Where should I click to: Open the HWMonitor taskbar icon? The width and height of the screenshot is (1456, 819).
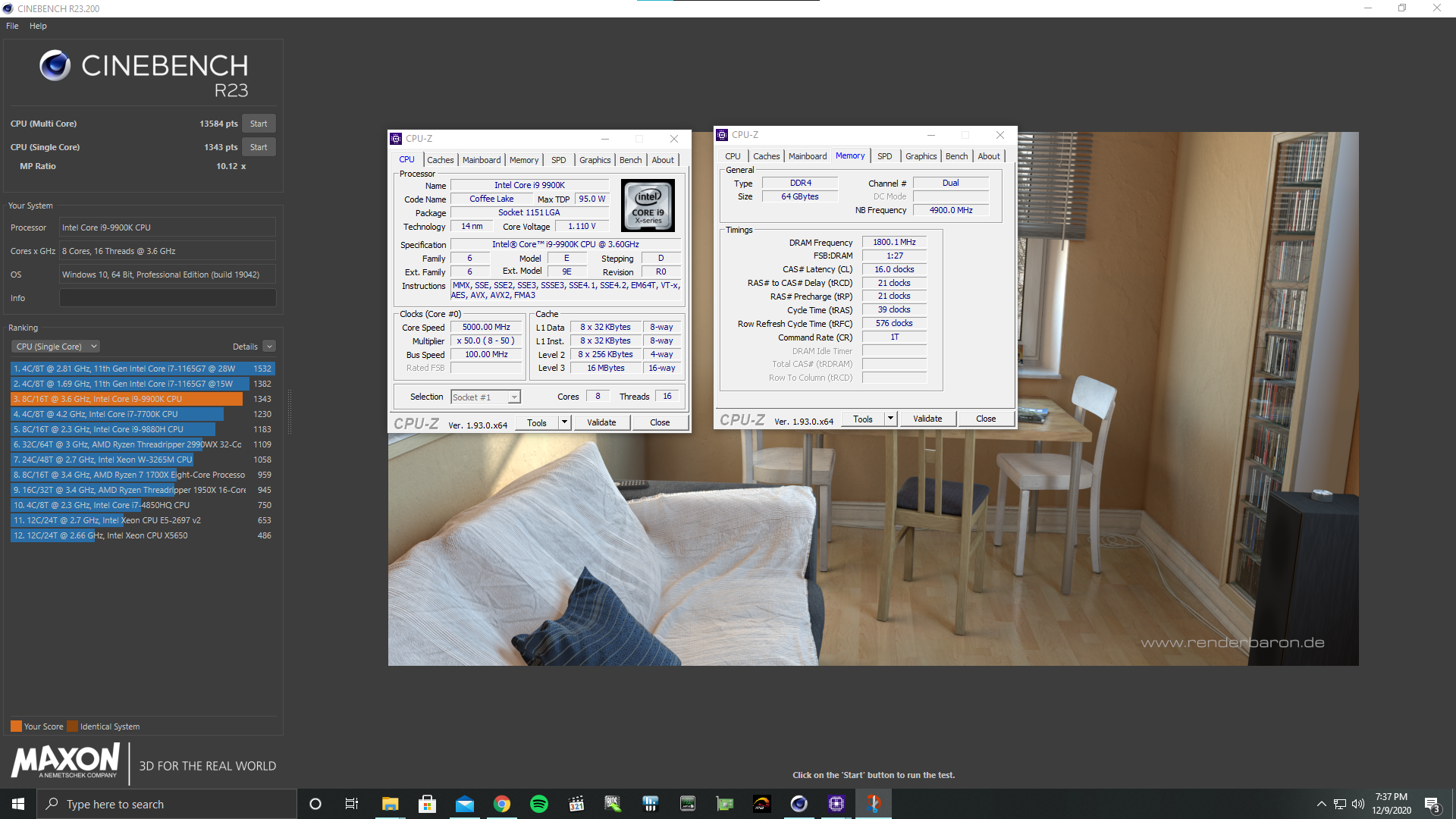[x=650, y=804]
